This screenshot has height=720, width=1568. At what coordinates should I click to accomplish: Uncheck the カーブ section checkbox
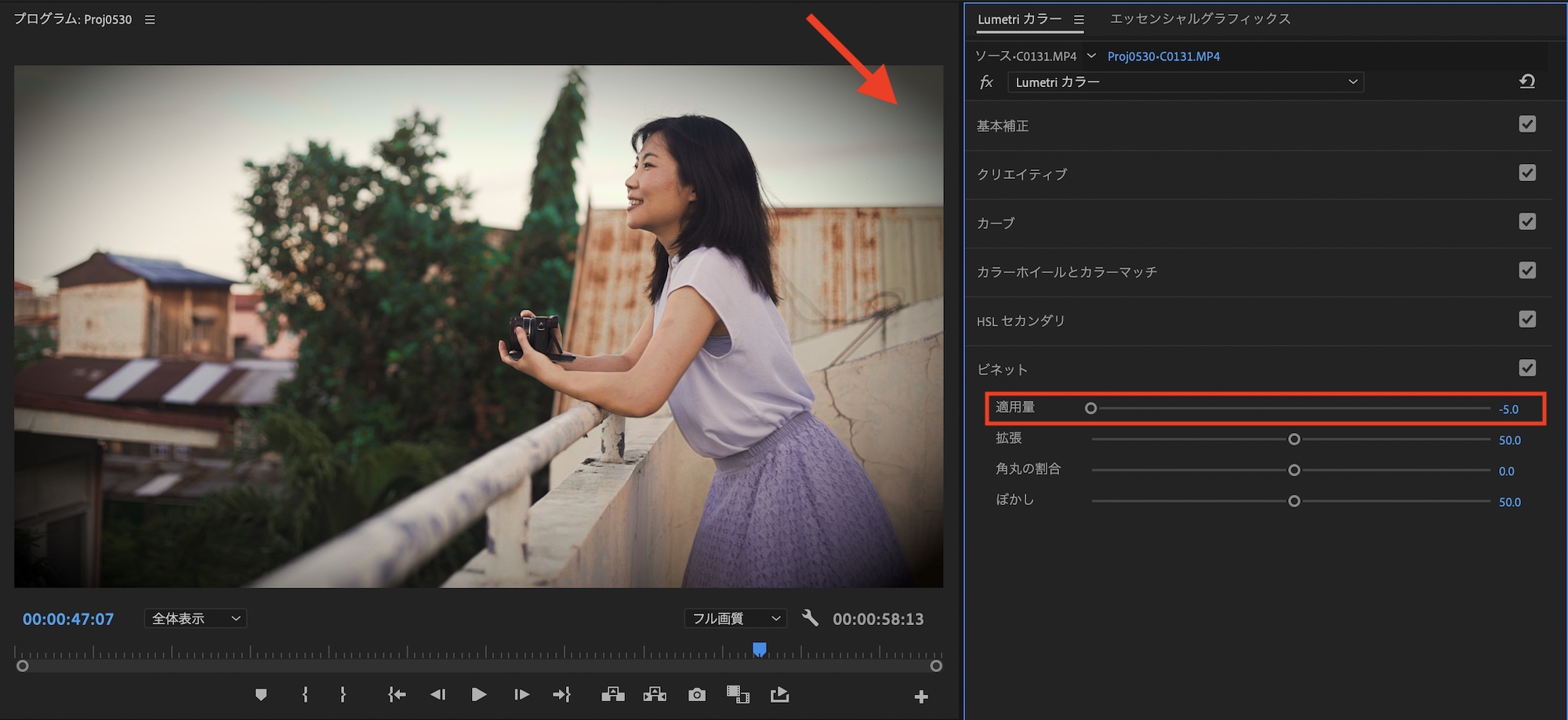(1526, 222)
